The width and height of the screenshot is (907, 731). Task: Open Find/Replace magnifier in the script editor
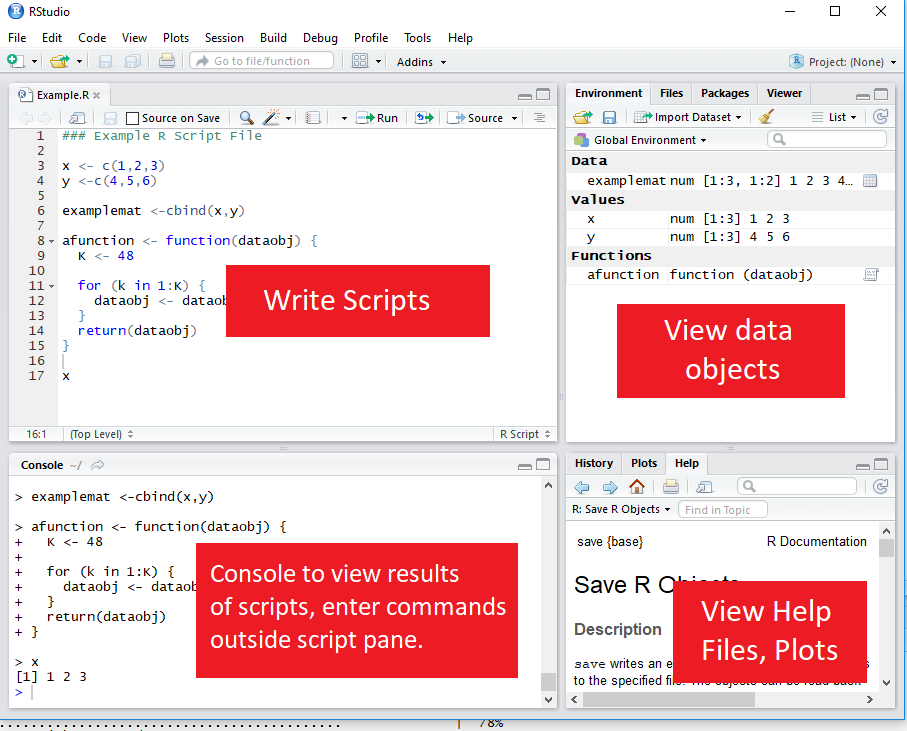point(246,118)
